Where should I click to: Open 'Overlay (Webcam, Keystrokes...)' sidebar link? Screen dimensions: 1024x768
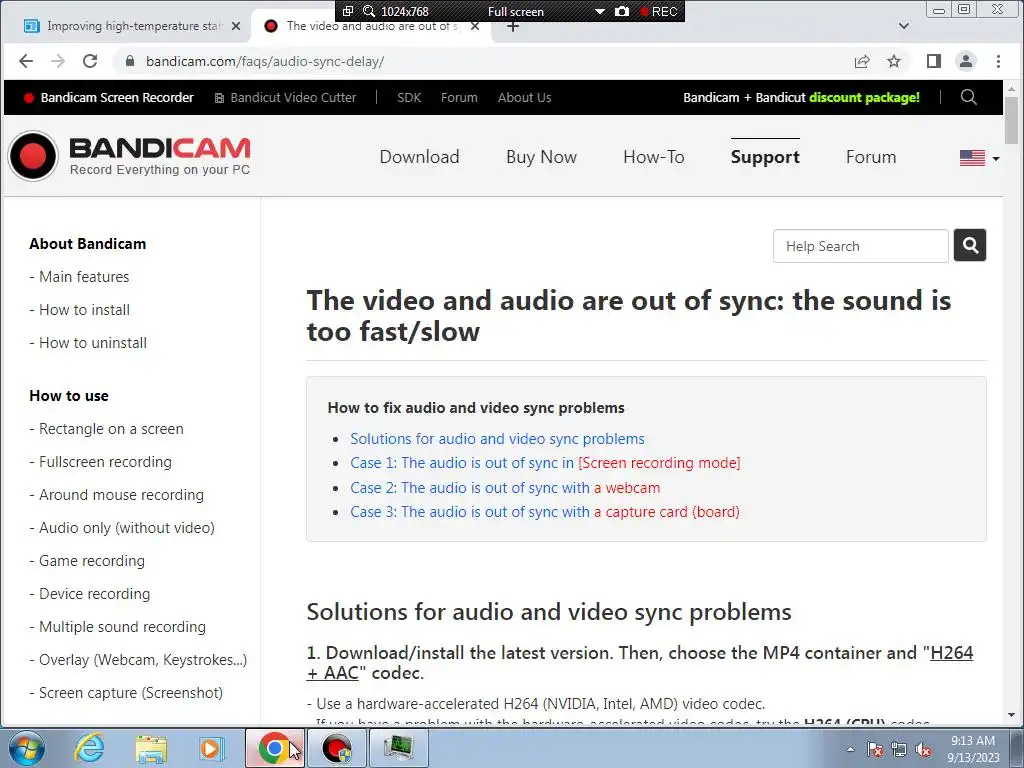coord(143,660)
